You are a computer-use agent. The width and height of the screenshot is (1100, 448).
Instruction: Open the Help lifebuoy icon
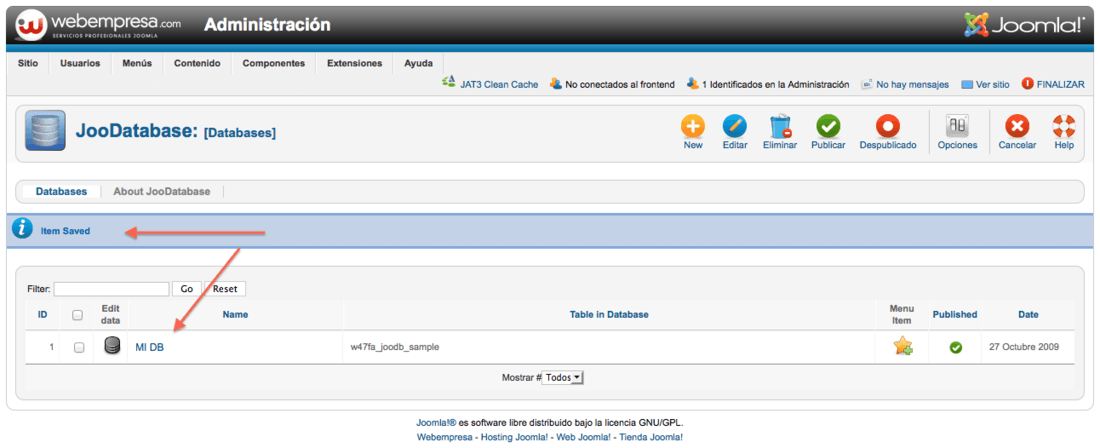pyautogui.click(x=1064, y=127)
